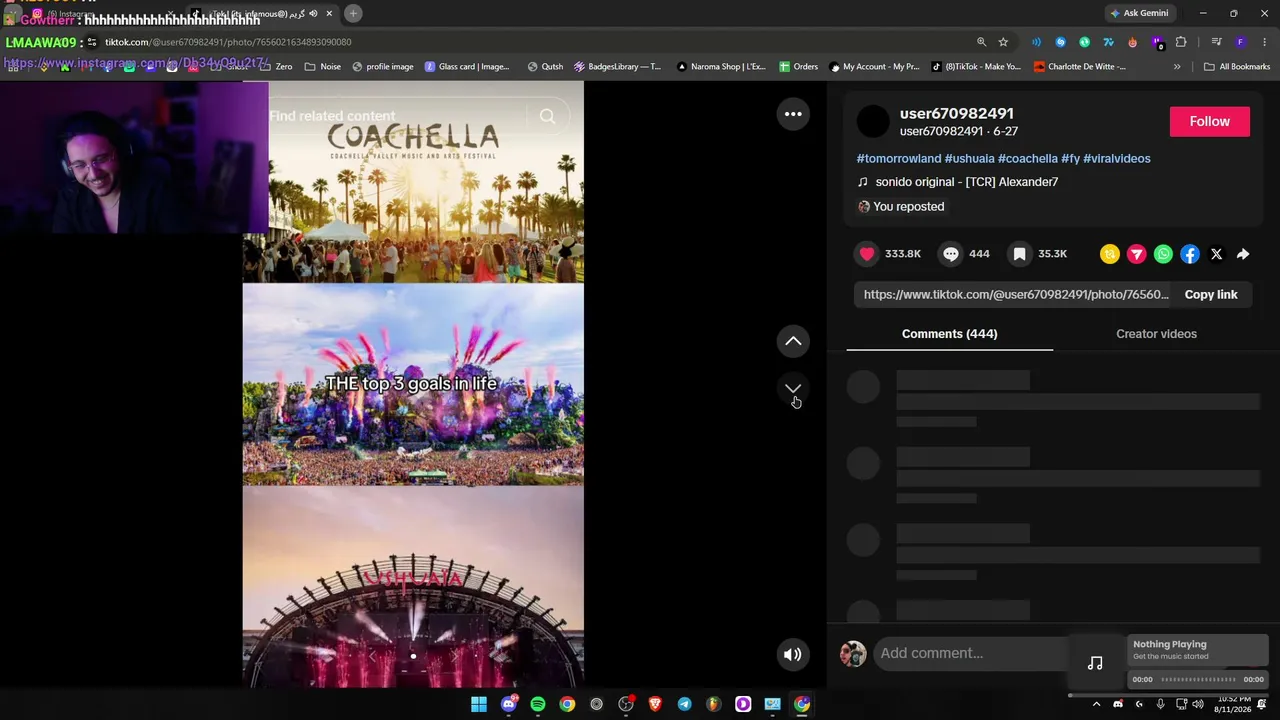Open the Chrome profile avatar
Image resolution: width=1280 pixels, height=720 pixels.
tap(1241, 42)
